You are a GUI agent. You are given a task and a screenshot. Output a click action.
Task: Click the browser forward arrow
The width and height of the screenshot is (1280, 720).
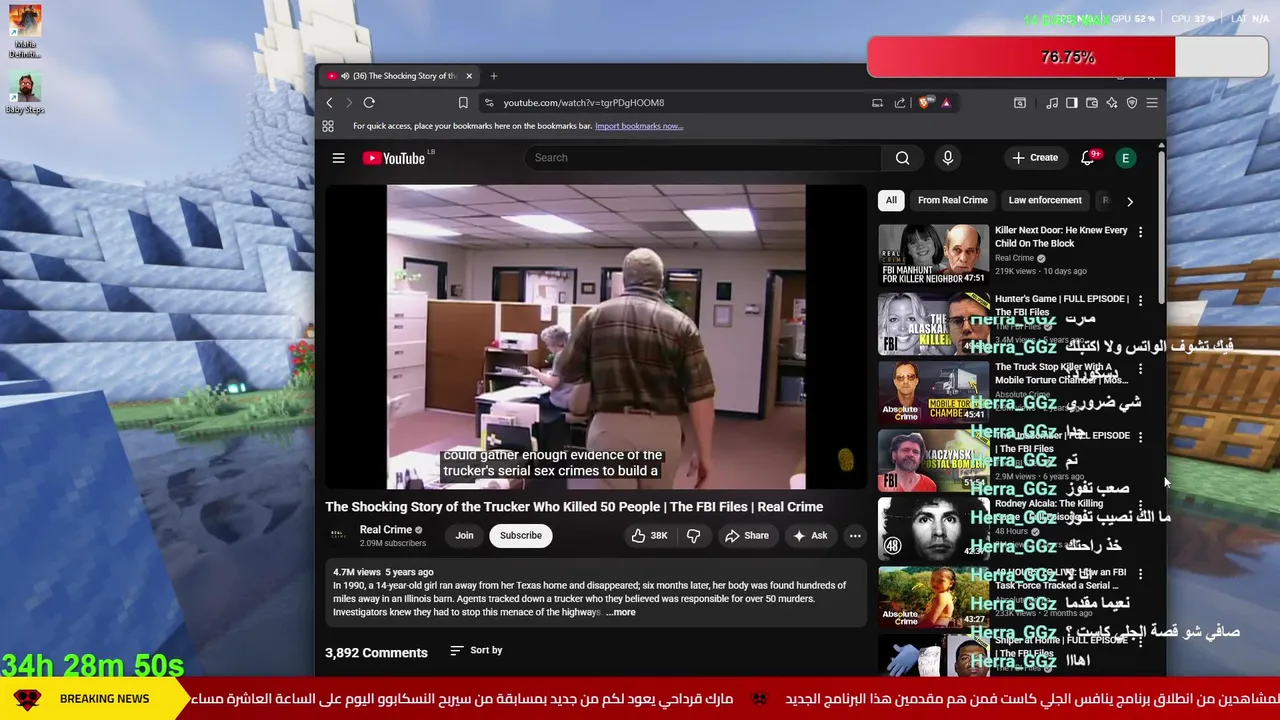click(x=349, y=103)
